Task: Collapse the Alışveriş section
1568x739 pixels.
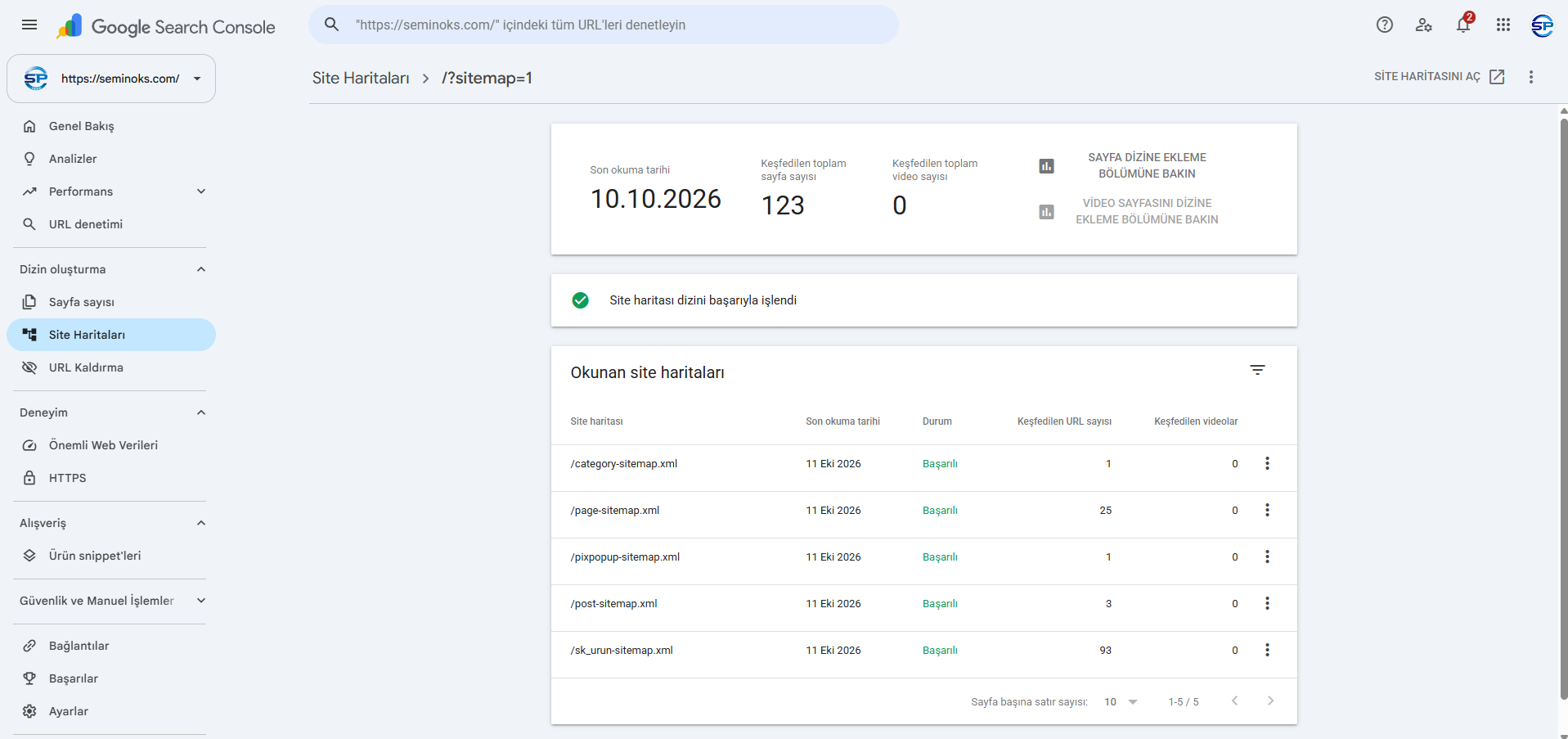Action: coord(201,523)
